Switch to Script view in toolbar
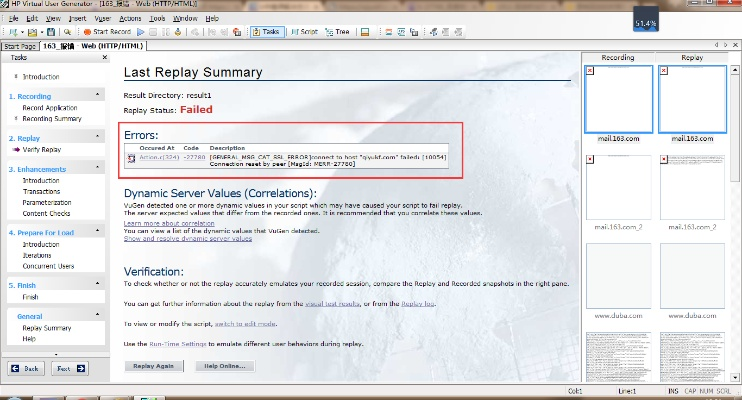Screen dimensions: 742x400 [303, 32]
